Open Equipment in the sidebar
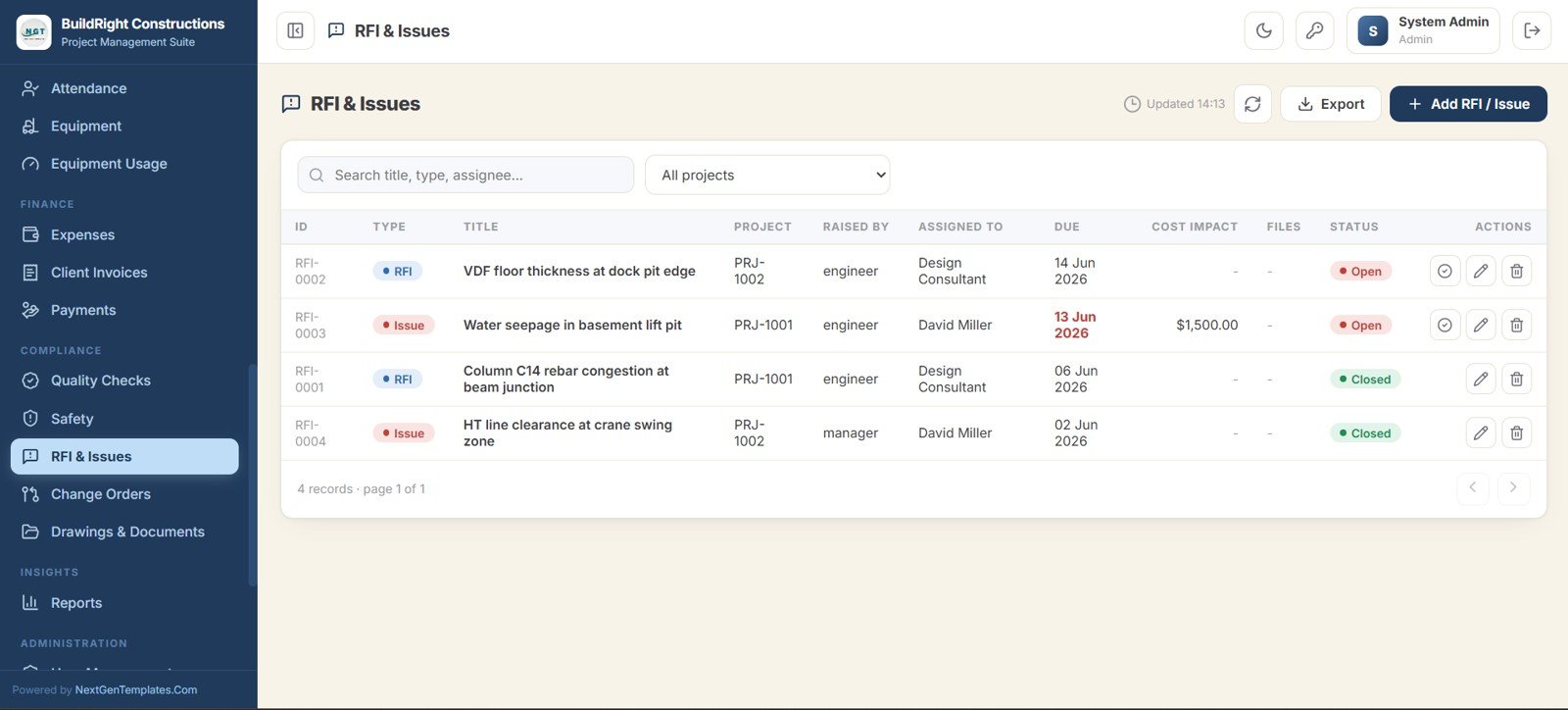Screen dimensions: 1568x710 point(124,126)
